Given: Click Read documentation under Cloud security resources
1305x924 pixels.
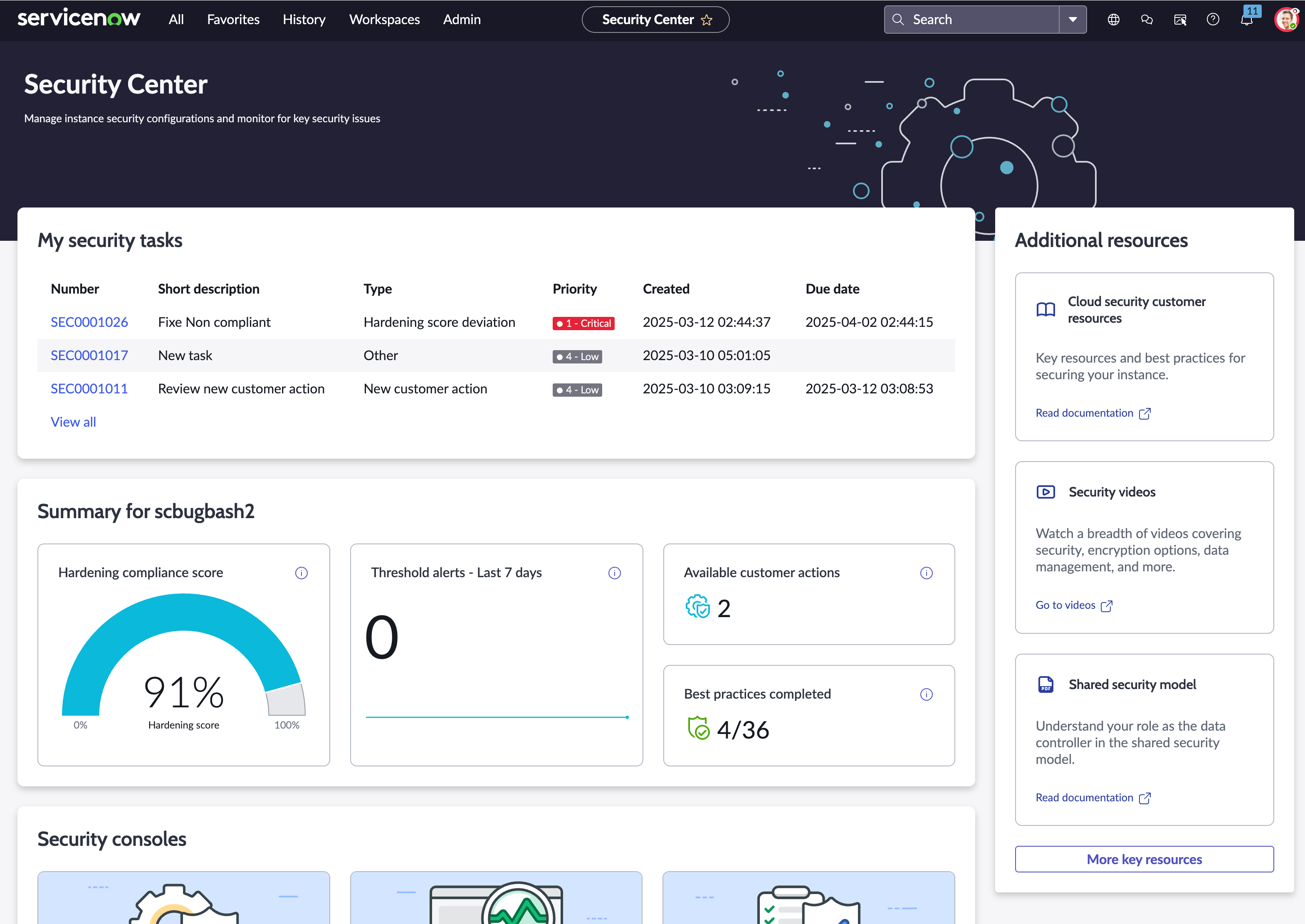Looking at the screenshot, I should 1084,413.
